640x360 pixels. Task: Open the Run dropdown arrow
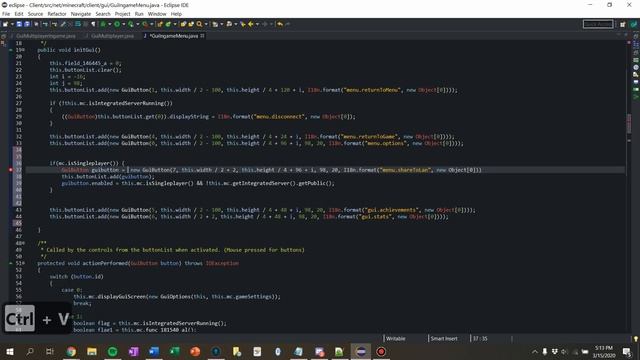[x=124, y=24]
